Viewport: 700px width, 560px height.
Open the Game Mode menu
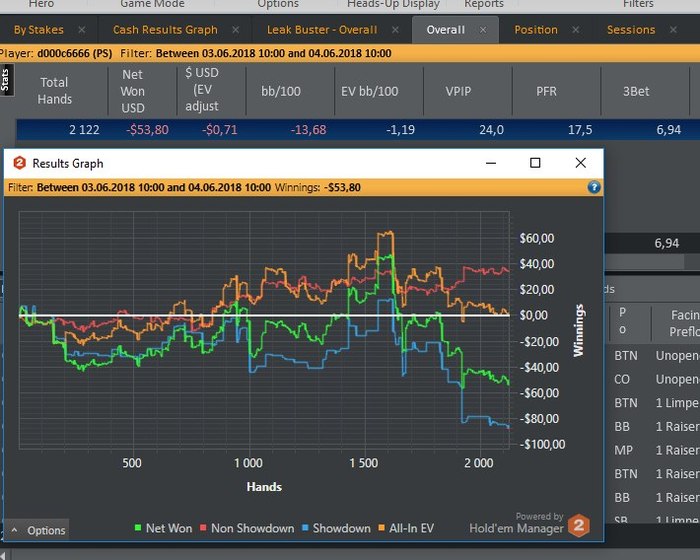click(x=152, y=4)
